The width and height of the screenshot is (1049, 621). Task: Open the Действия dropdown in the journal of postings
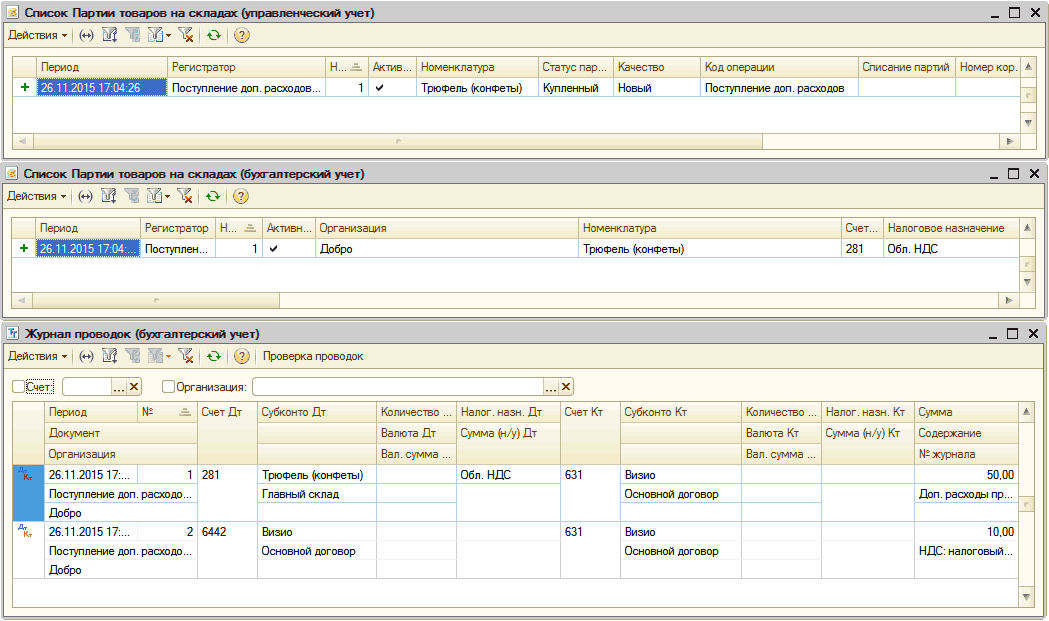point(37,356)
